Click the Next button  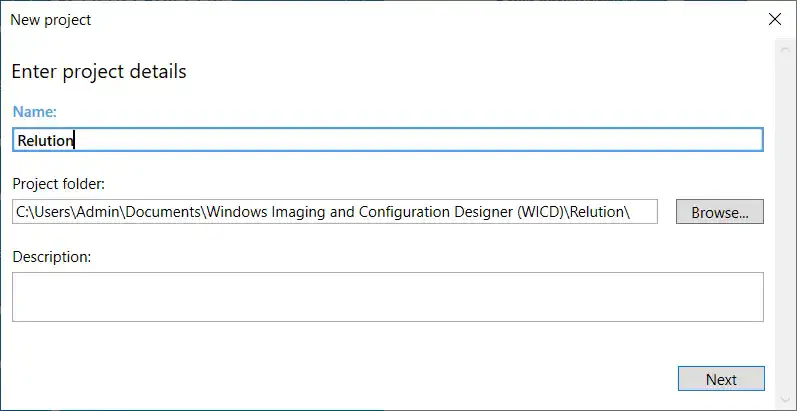pos(720,379)
